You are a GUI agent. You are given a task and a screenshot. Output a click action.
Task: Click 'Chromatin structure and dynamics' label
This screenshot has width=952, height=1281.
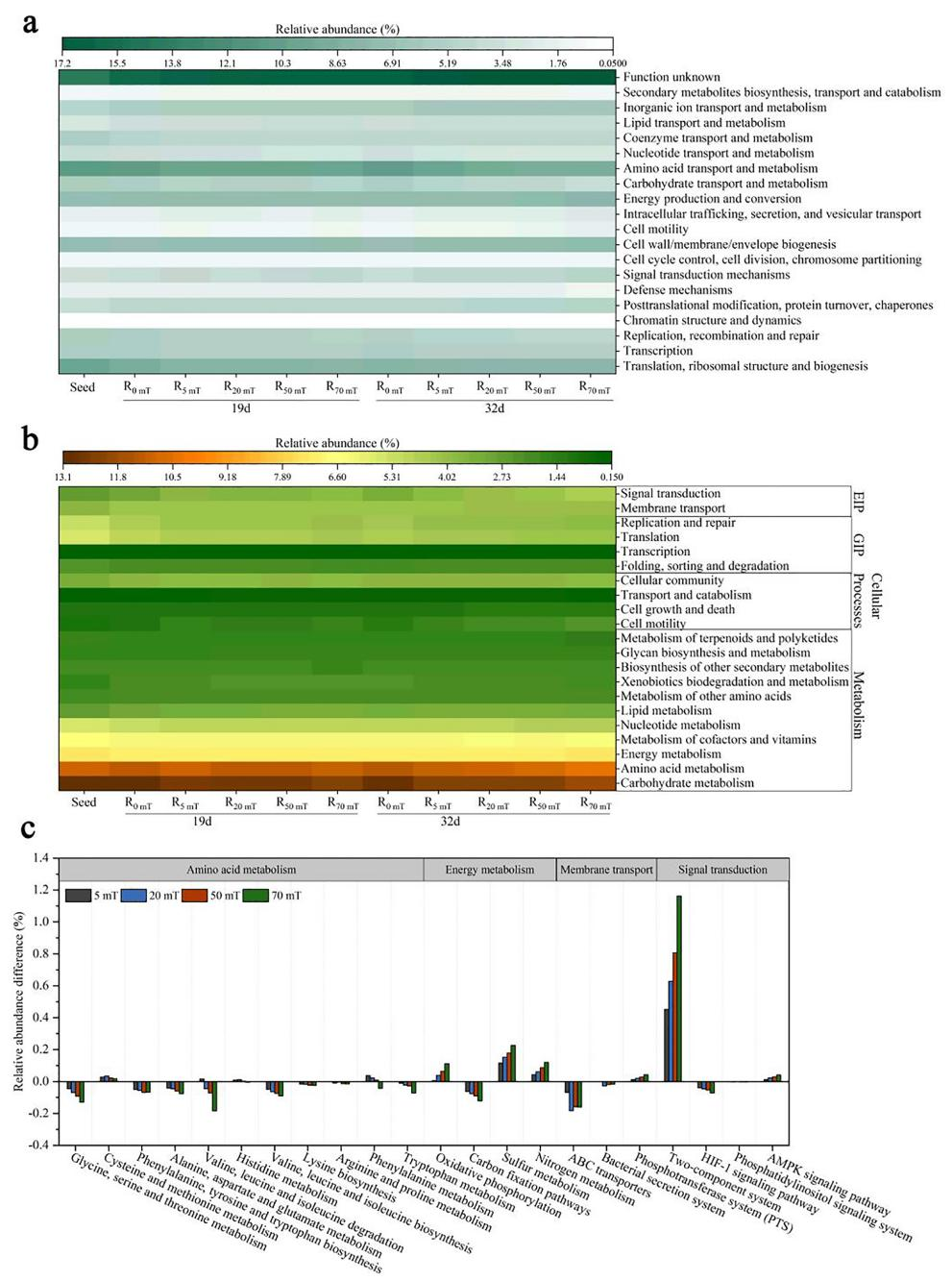click(712, 320)
